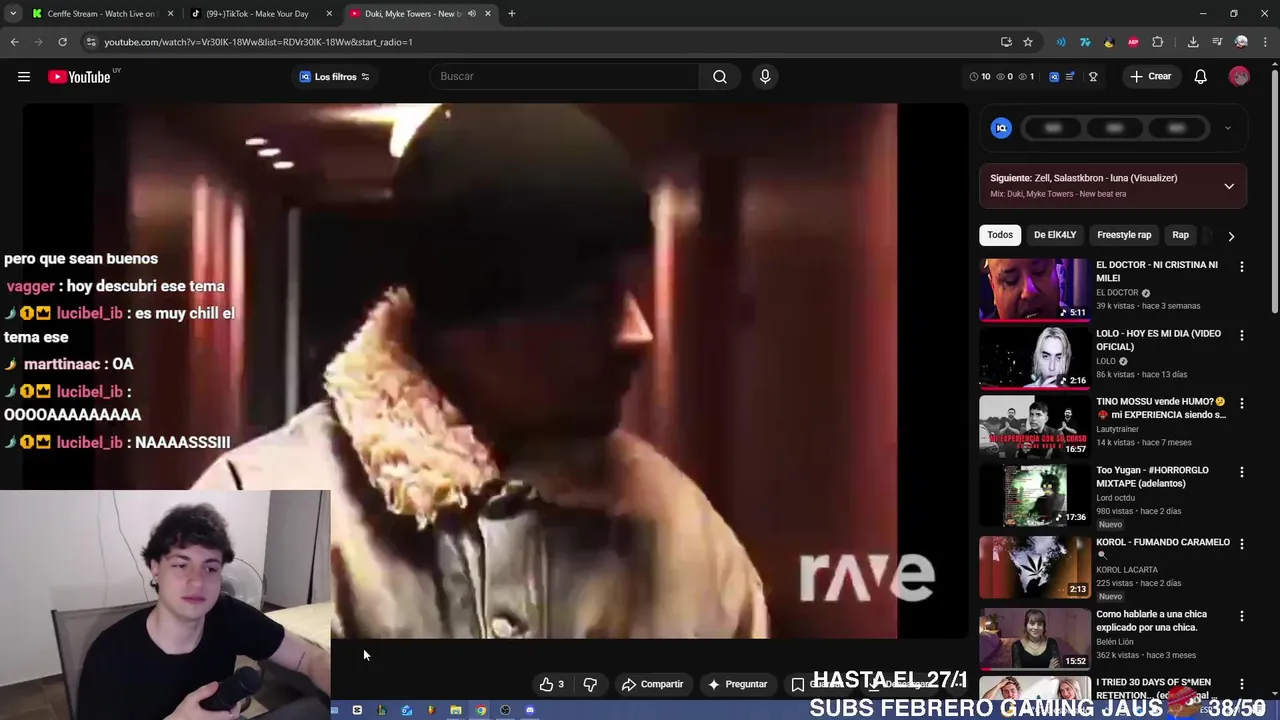Open more options for LOLO video
1280x720 pixels.
[x=1242, y=335]
